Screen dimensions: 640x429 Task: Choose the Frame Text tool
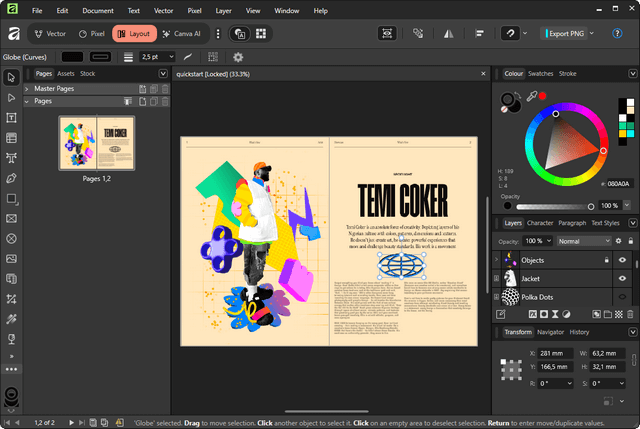pos(11,118)
